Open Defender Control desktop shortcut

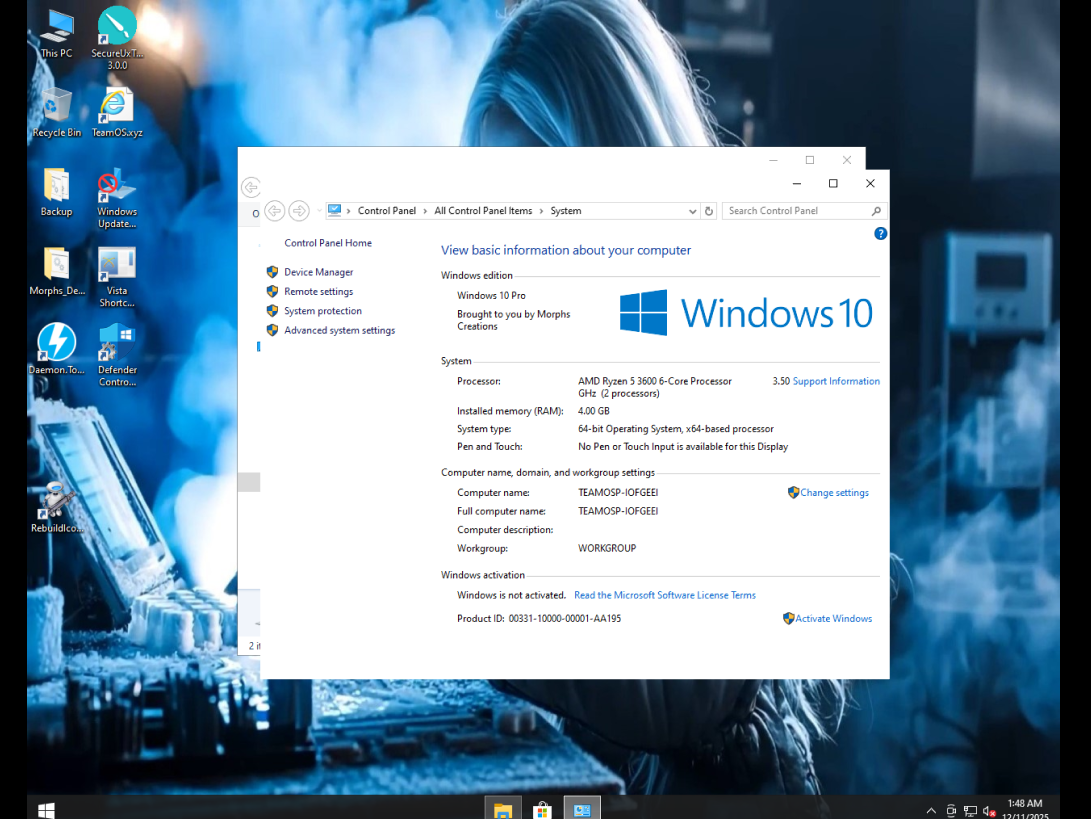tap(117, 356)
